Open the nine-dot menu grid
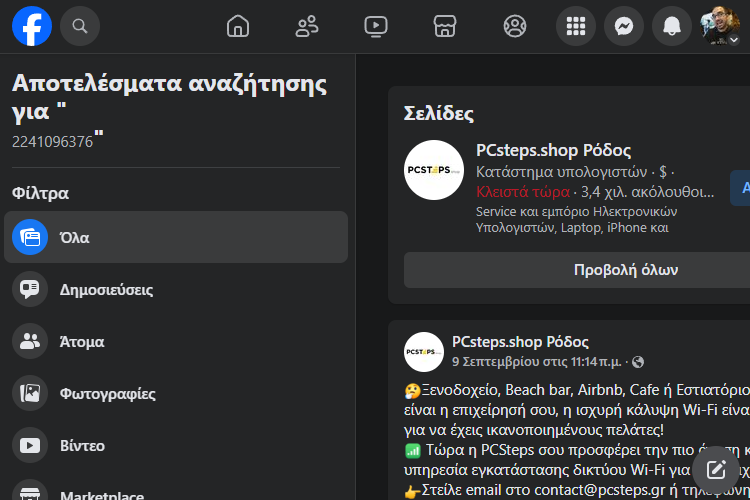The image size is (750, 500). pyautogui.click(x=576, y=26)
